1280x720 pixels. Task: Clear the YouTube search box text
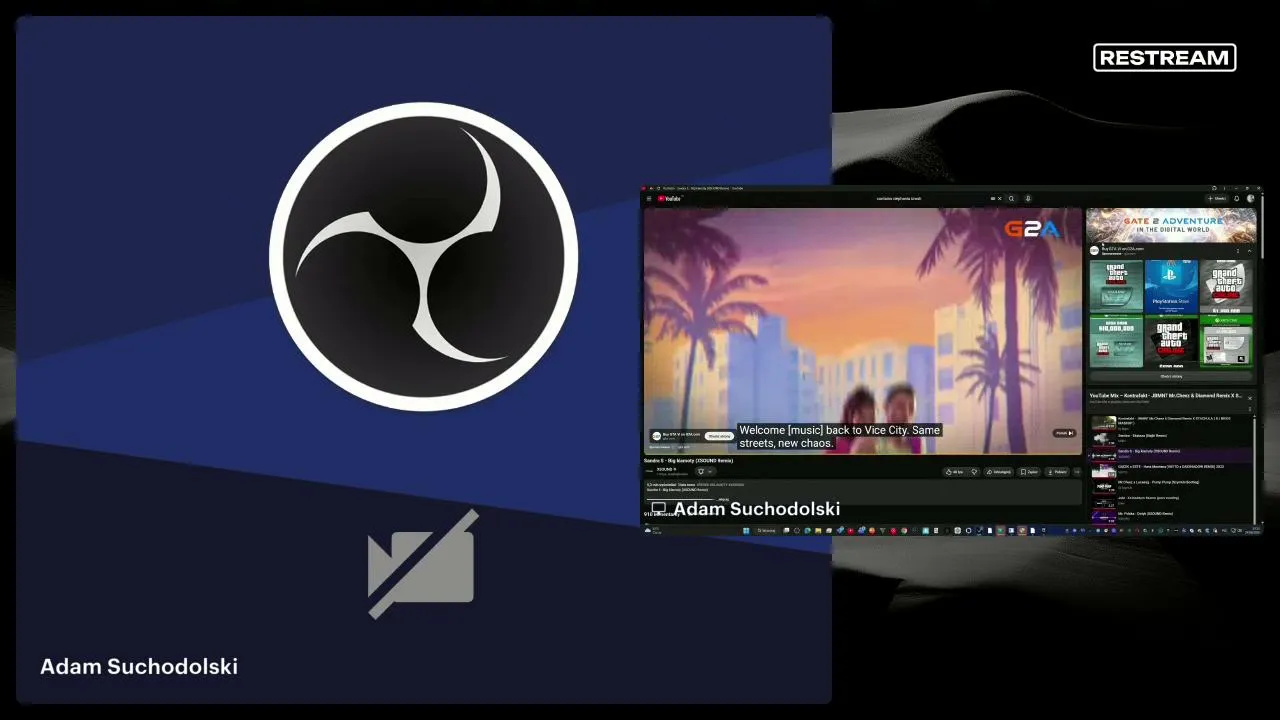point(999,198)
